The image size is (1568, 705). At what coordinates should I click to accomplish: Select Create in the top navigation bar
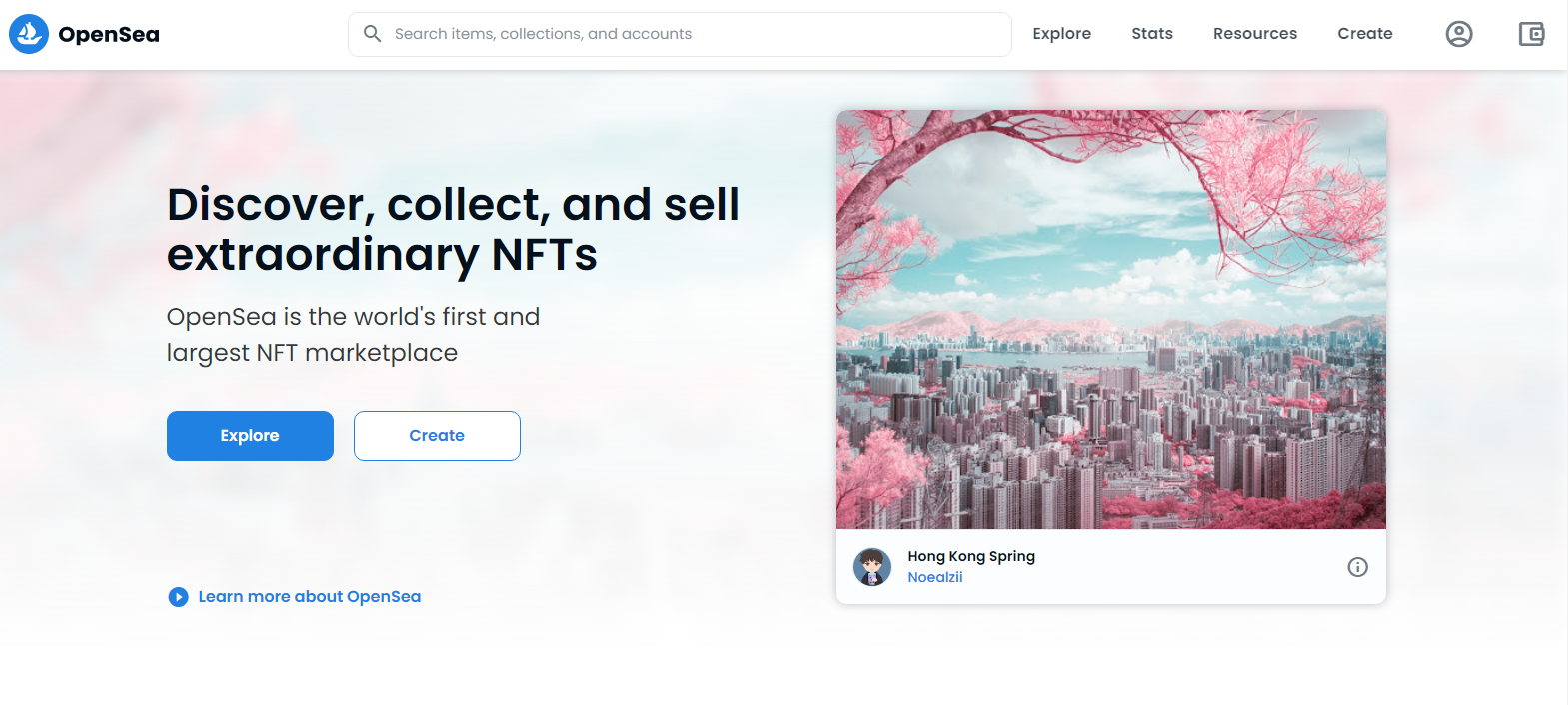pos(1365,34)
